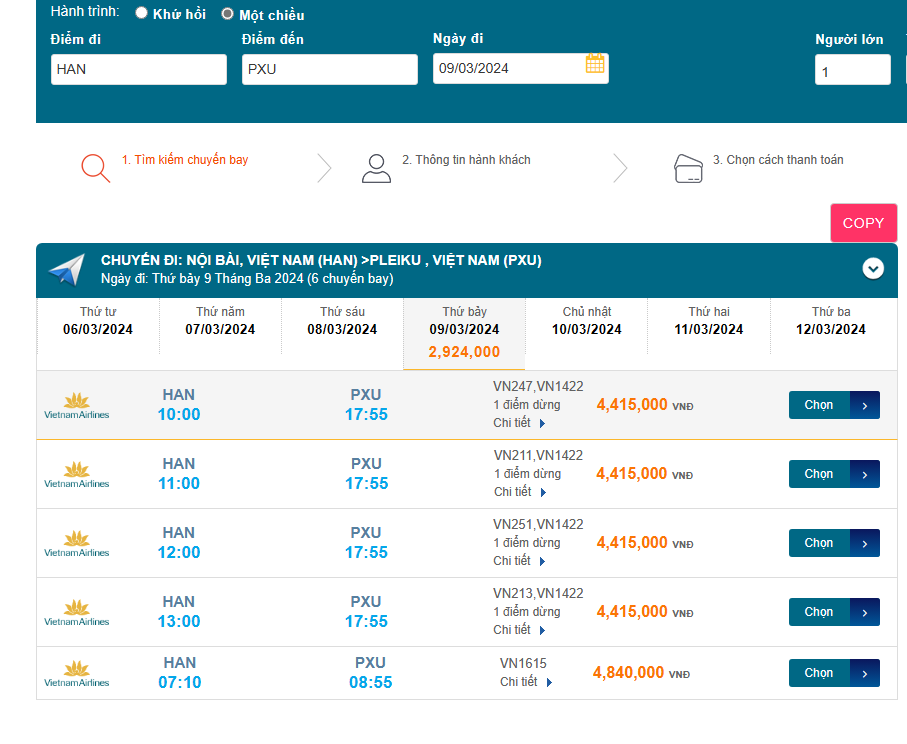Image resolution: width=907 pixels, height=744 pixels.
Task: Switch to Chủ nhật 10/03/2024 date tab
Action: click(x=586, y=321)
